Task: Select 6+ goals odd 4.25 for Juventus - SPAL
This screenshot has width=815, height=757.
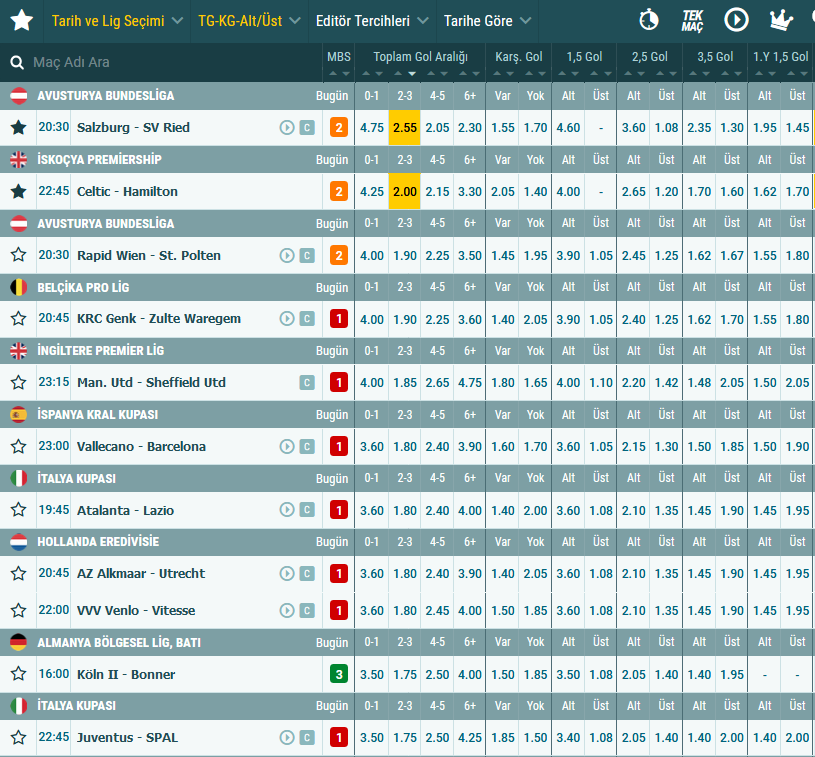Action: 470,737
